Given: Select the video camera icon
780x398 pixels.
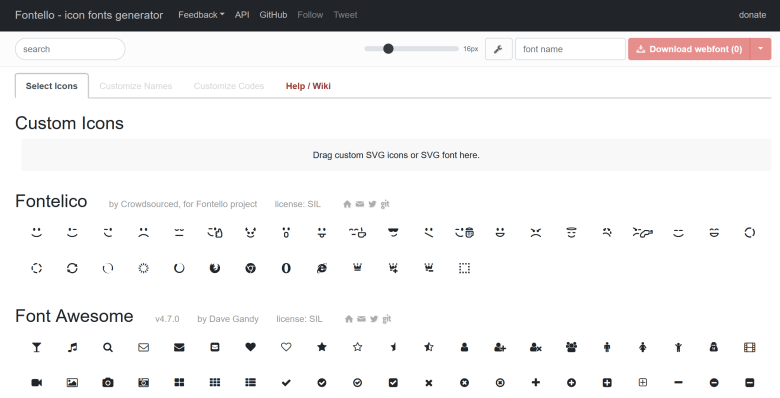Looking at the screenshot, I should tap(36, 383).
